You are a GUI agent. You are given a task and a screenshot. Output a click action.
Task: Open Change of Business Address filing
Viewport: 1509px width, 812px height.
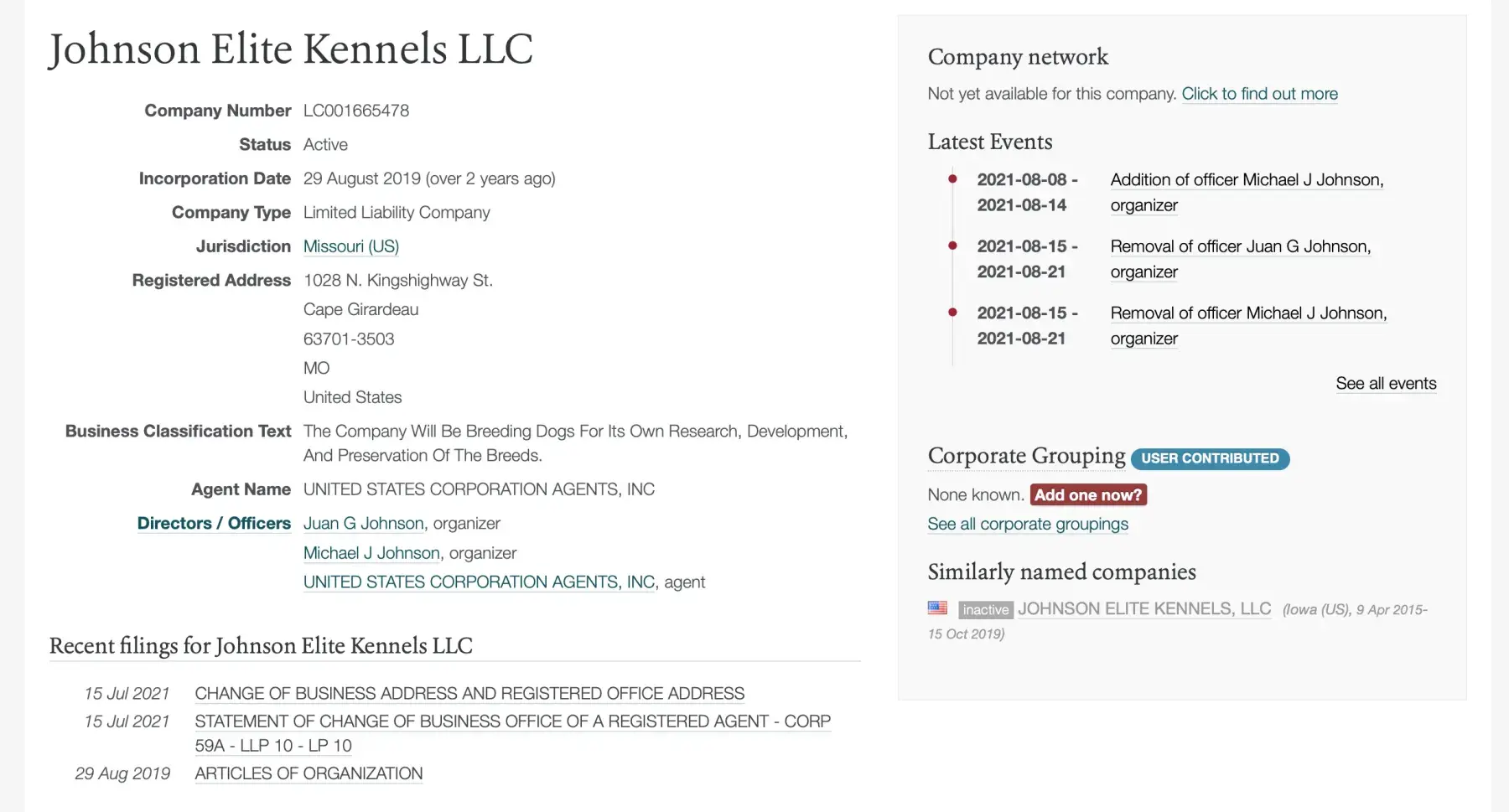(469, 694)
